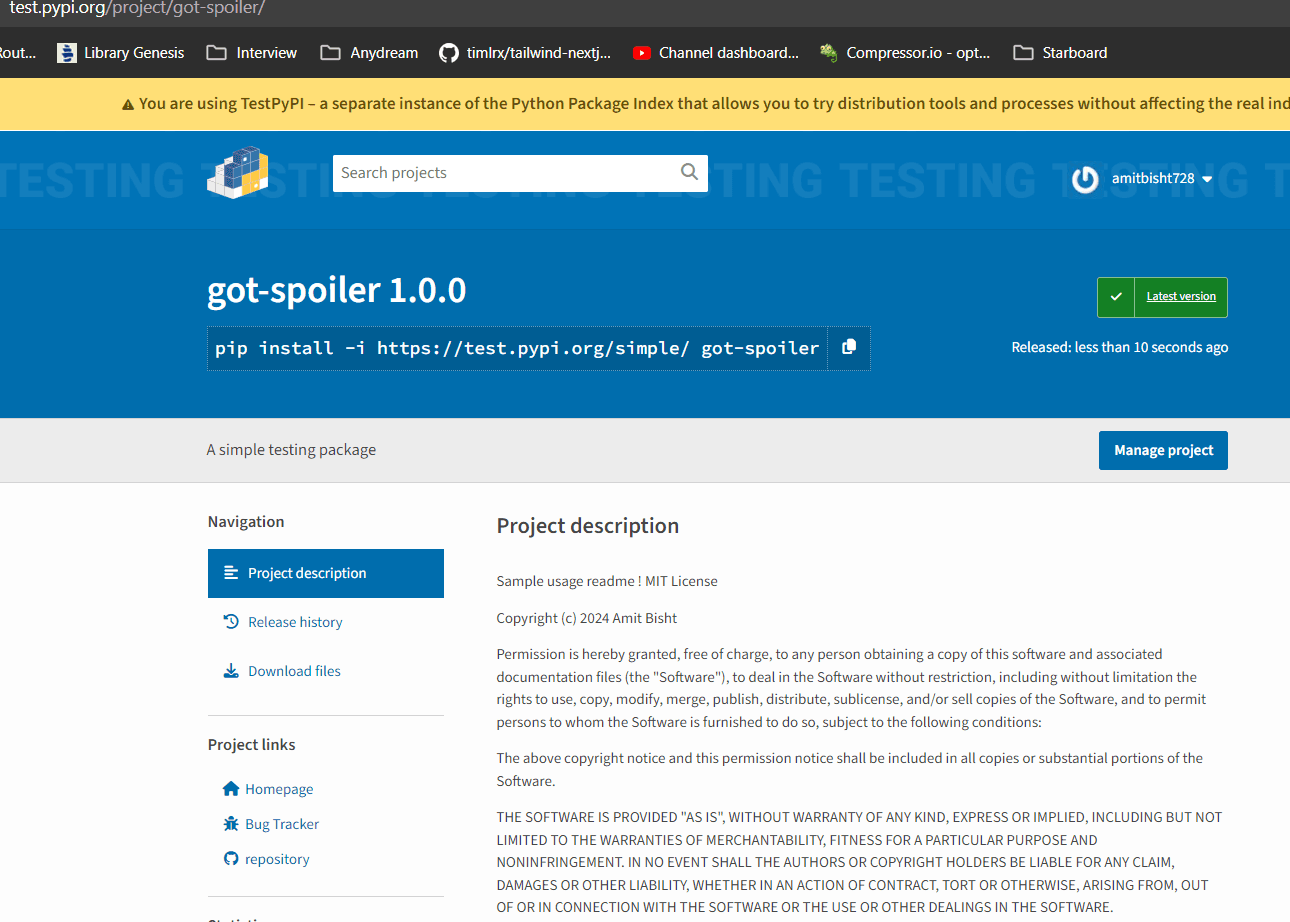Click the Compressor.io - opt... bookmark label
The height and width of the screenshot is (922, 1290).
click(918, 53)
